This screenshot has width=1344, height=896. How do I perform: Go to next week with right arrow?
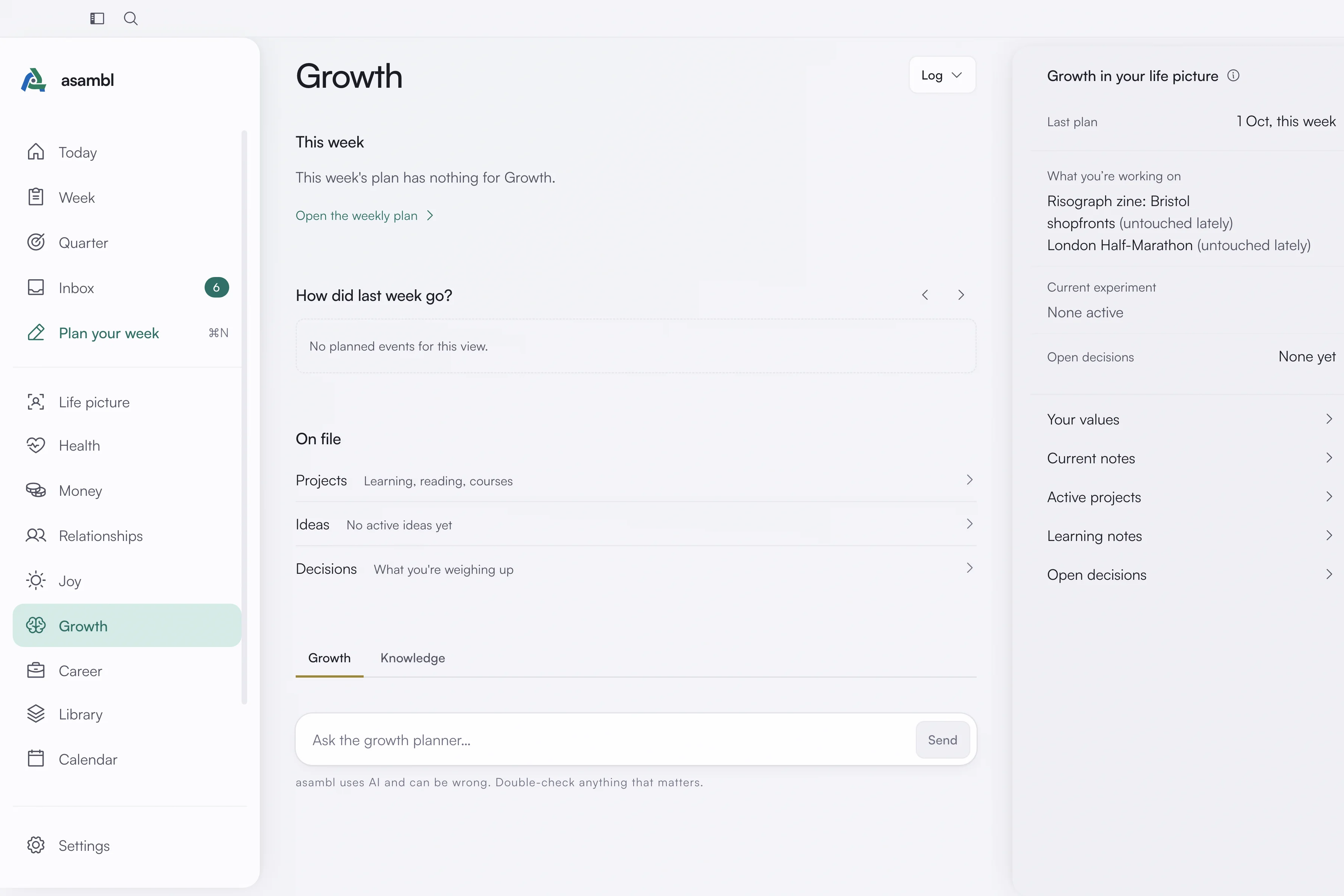pyautogui.click(x=961, y=295)
